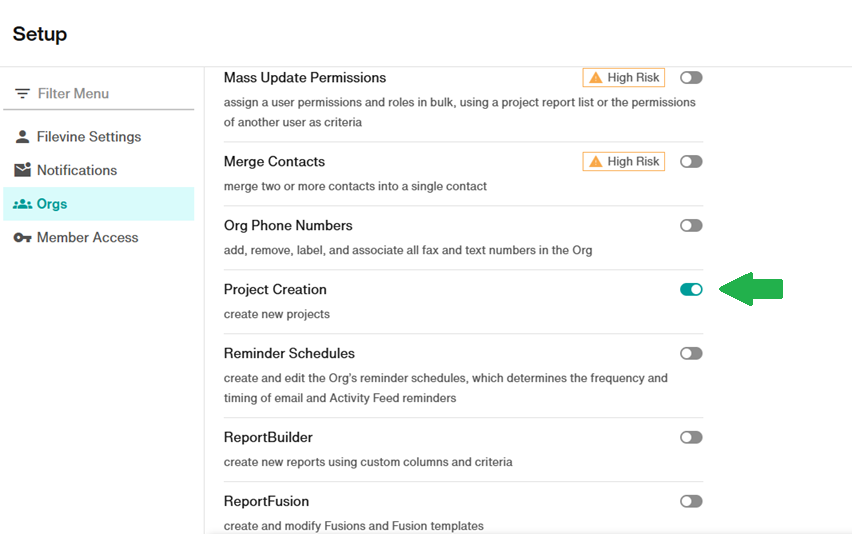Viewport: 852px width, 534px height.
Task: Enable the Mass Update Permissions toggle
Action: [x=691, y=78]
